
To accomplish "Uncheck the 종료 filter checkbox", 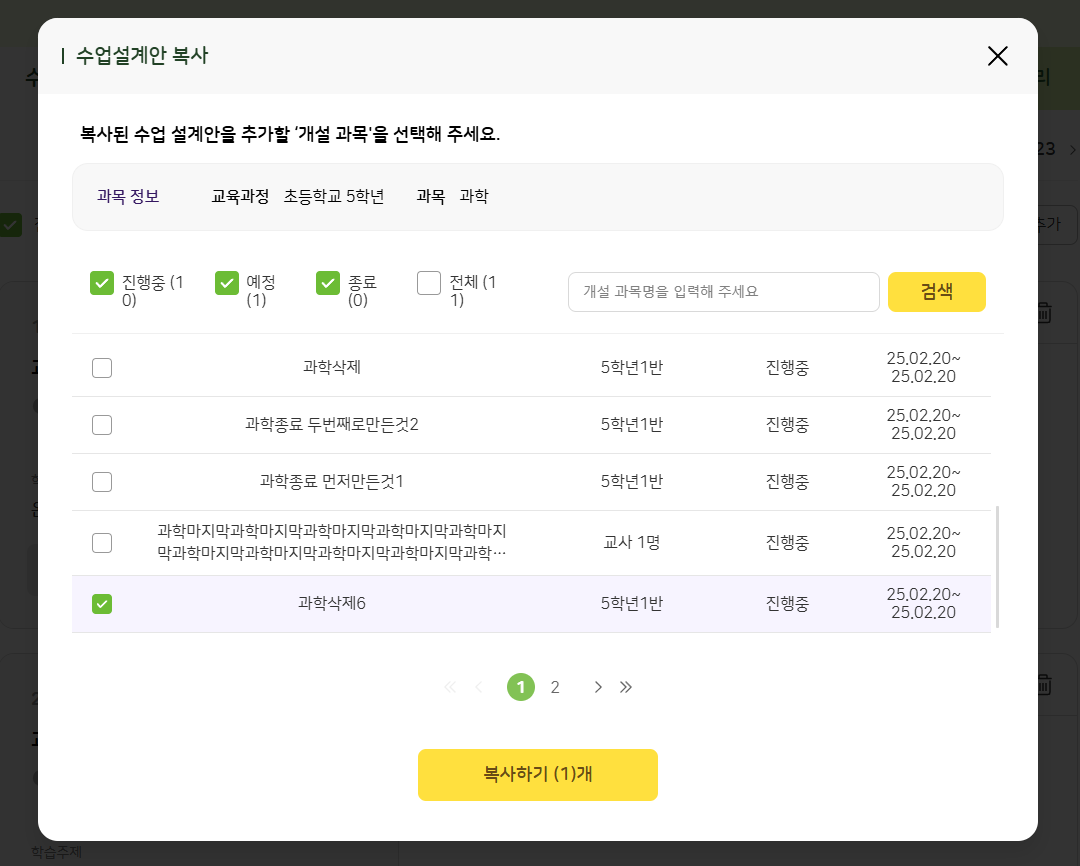I will point(328,283).
